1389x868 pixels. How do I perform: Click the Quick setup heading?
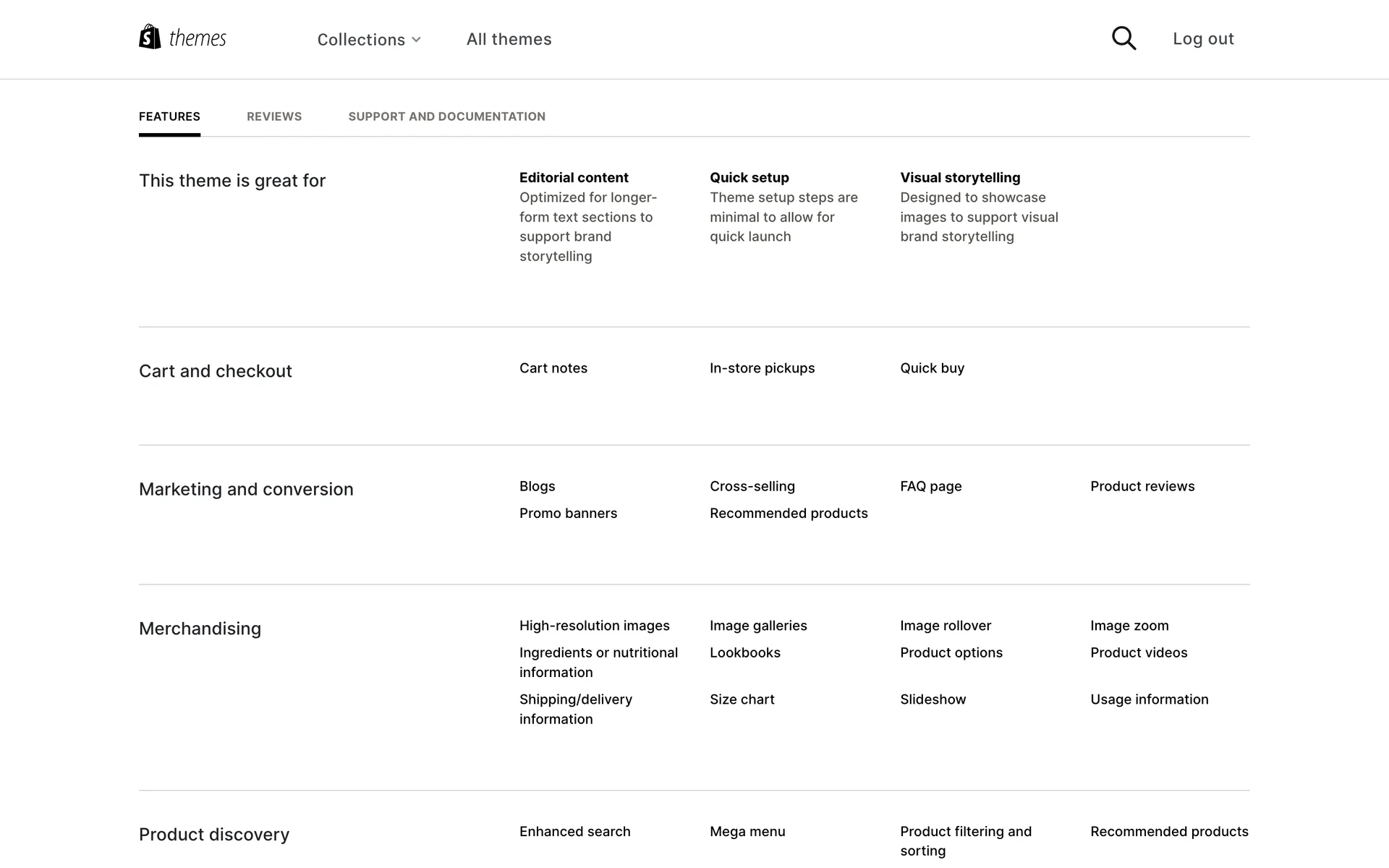pos(749,178)
